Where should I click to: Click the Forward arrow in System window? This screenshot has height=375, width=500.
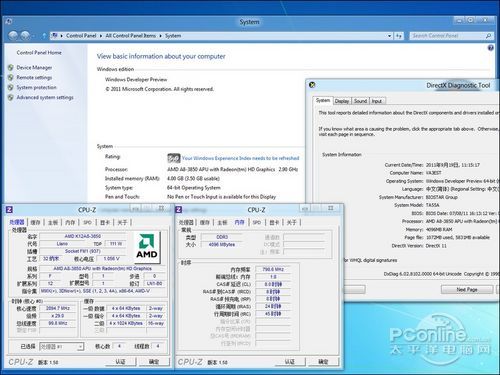click(25, 35)
